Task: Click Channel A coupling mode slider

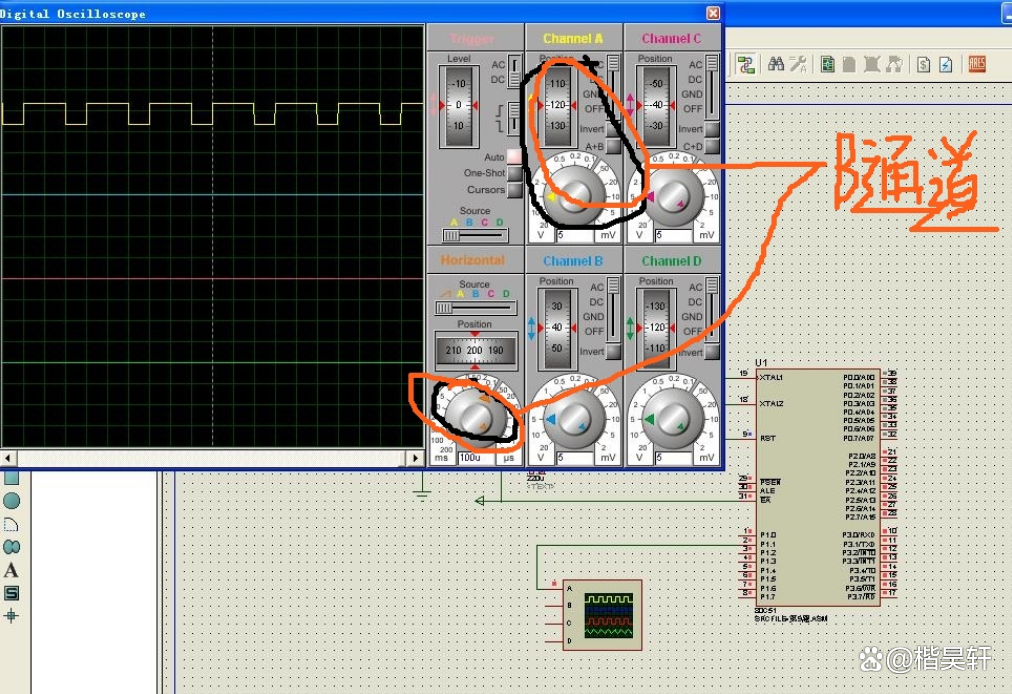Action: point(613,87)
